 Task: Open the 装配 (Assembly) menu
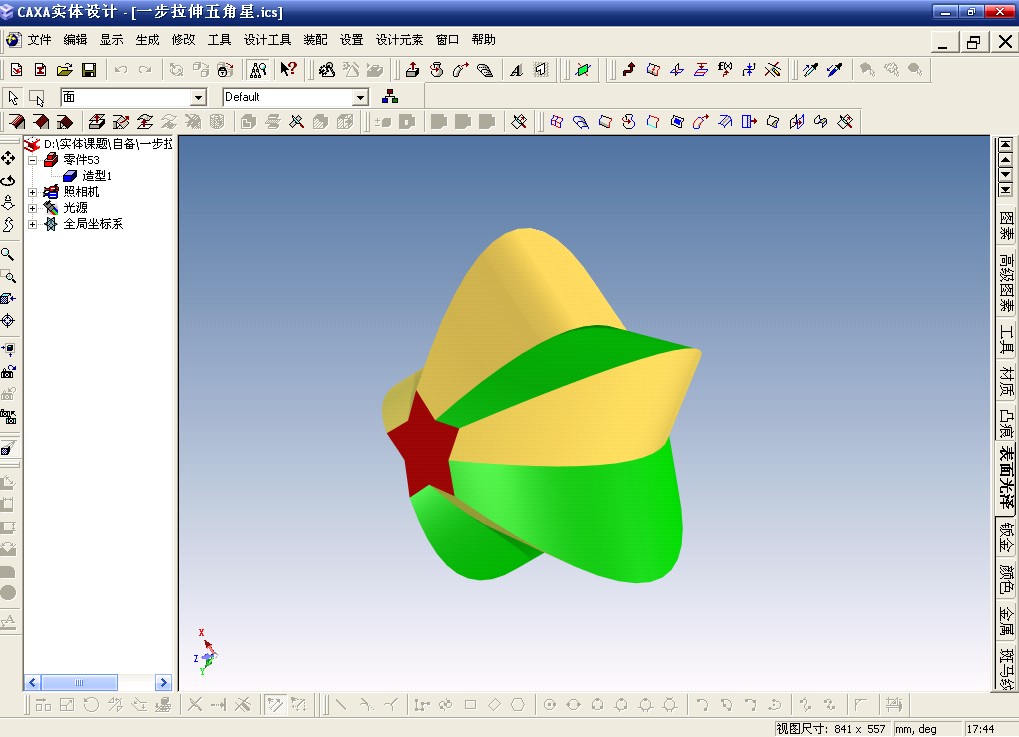(315, 40)
